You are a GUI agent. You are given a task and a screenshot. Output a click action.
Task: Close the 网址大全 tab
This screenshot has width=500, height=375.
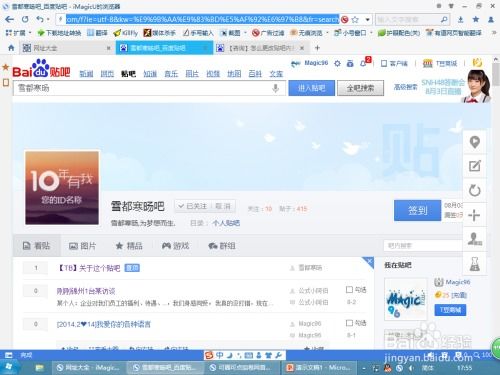tap(108, 48)
